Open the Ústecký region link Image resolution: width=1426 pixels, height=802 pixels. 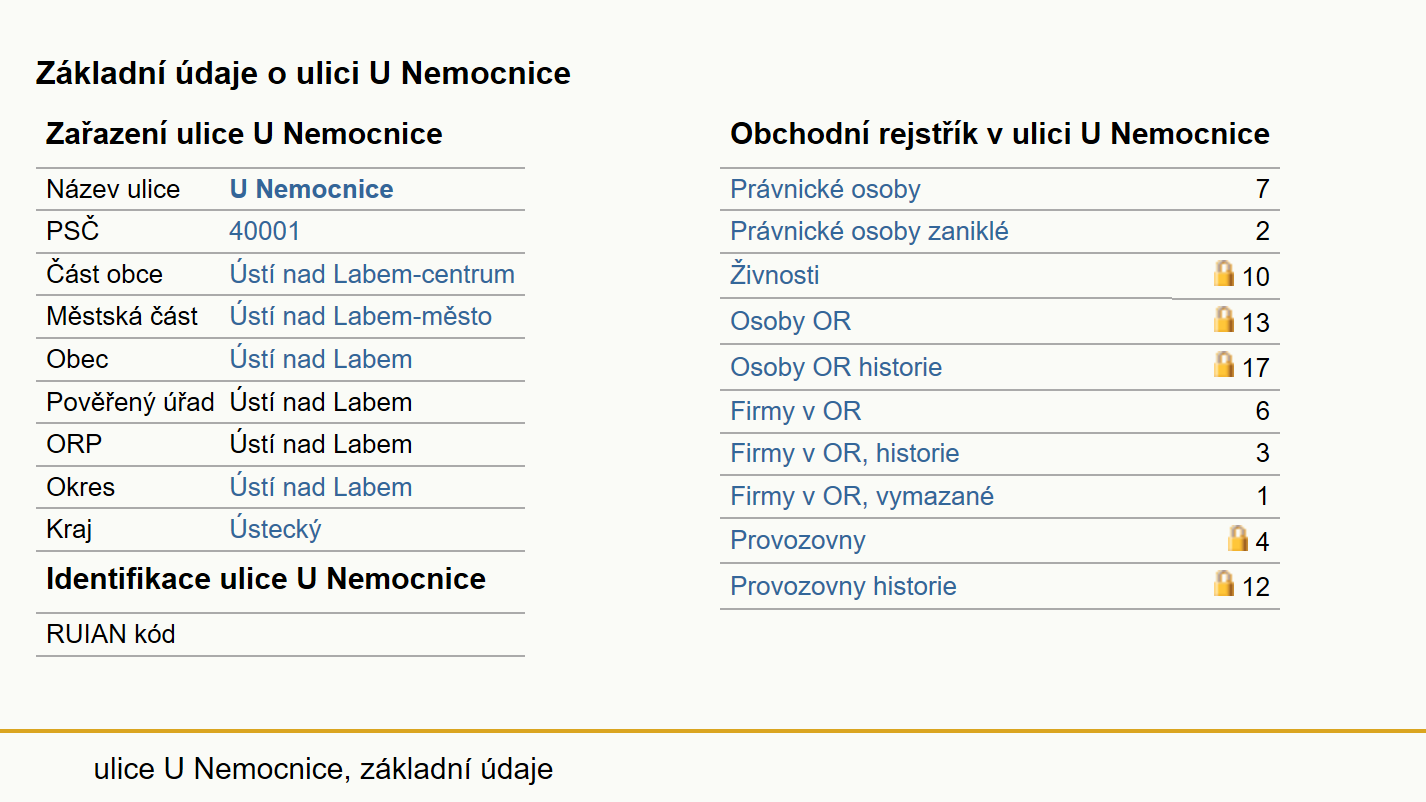click(275, 529)
